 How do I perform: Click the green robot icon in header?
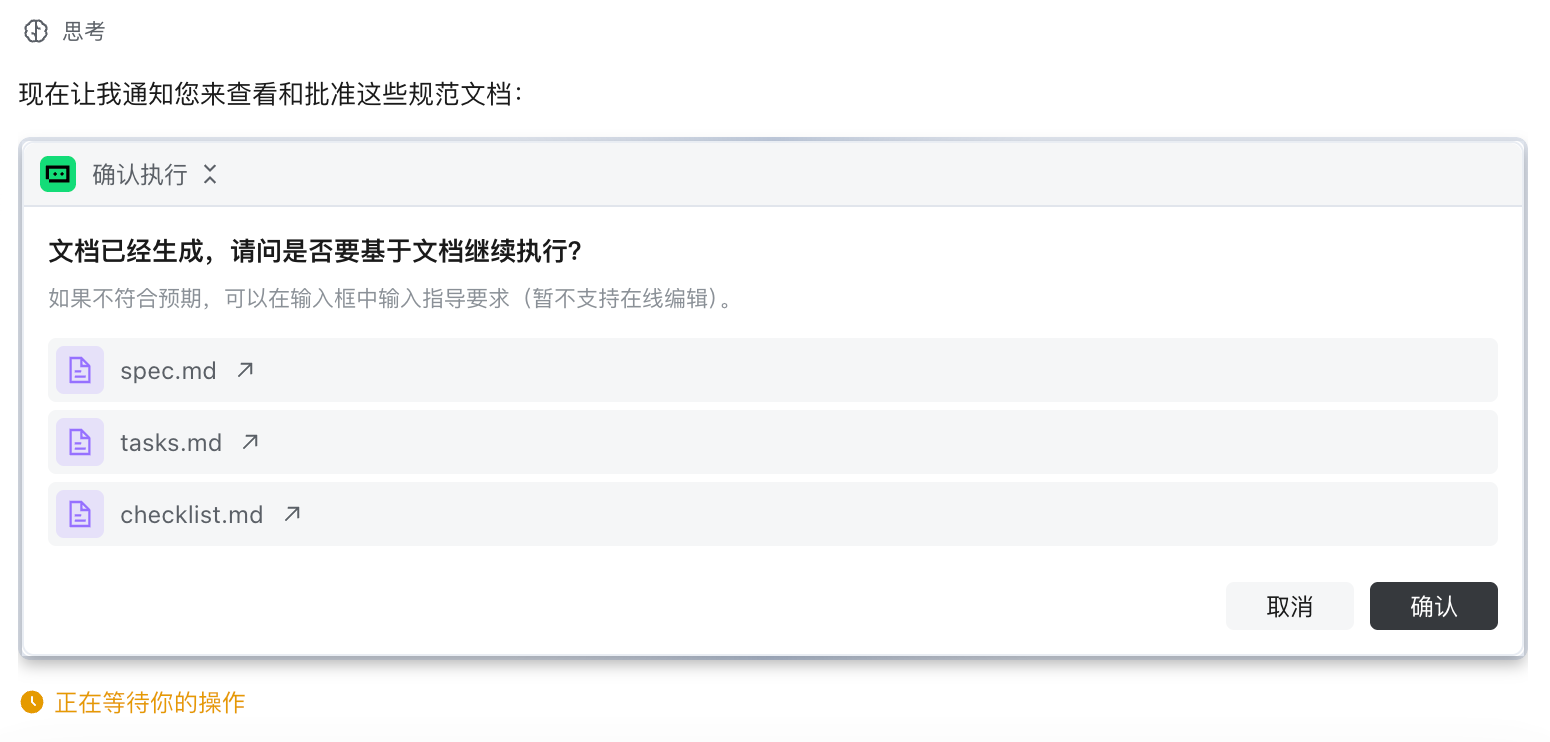(58, 174)
